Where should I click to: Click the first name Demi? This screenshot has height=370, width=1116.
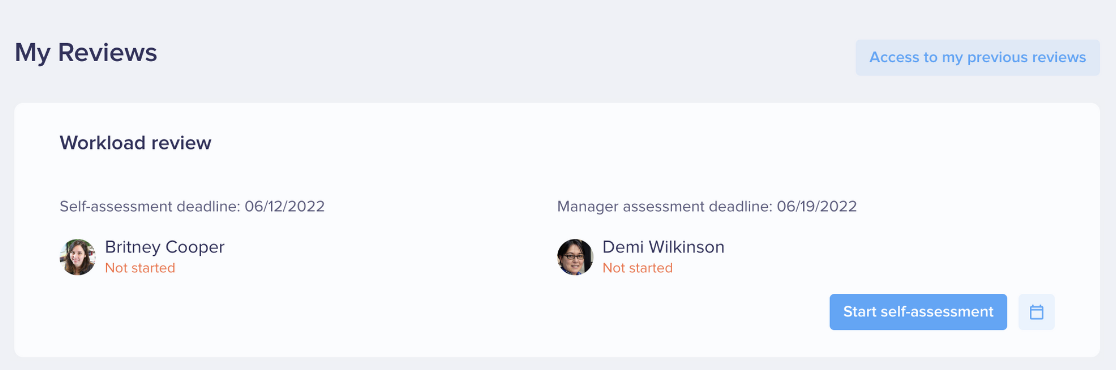click(620, 247)
